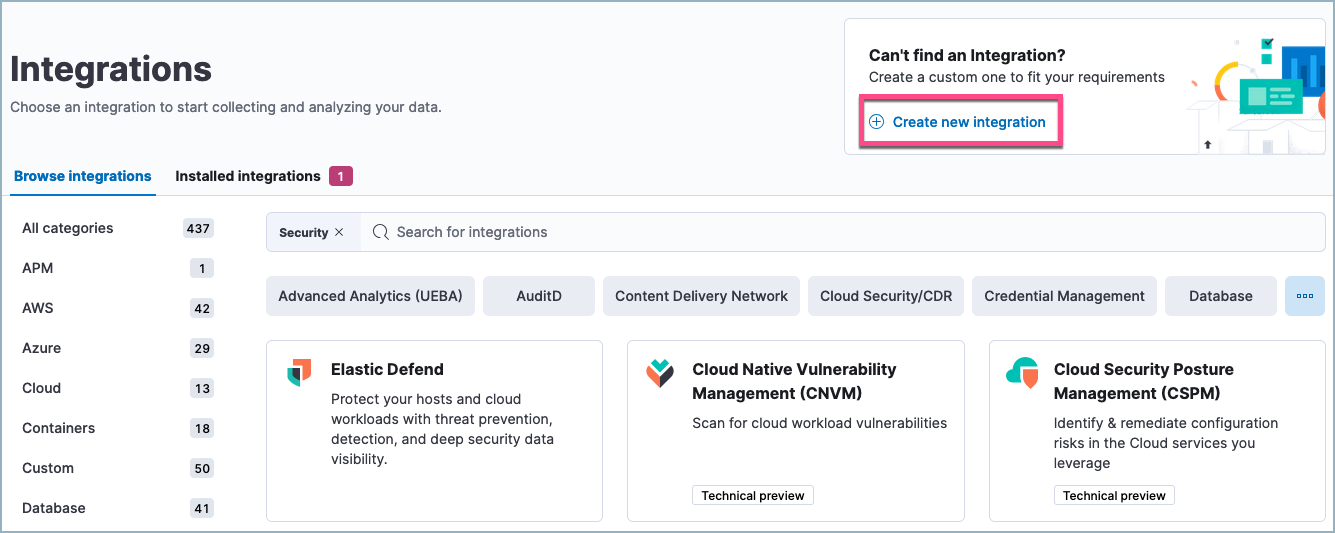
Task: Click the Cloud Security Posture Management icon
Action: click(1021, 372)
